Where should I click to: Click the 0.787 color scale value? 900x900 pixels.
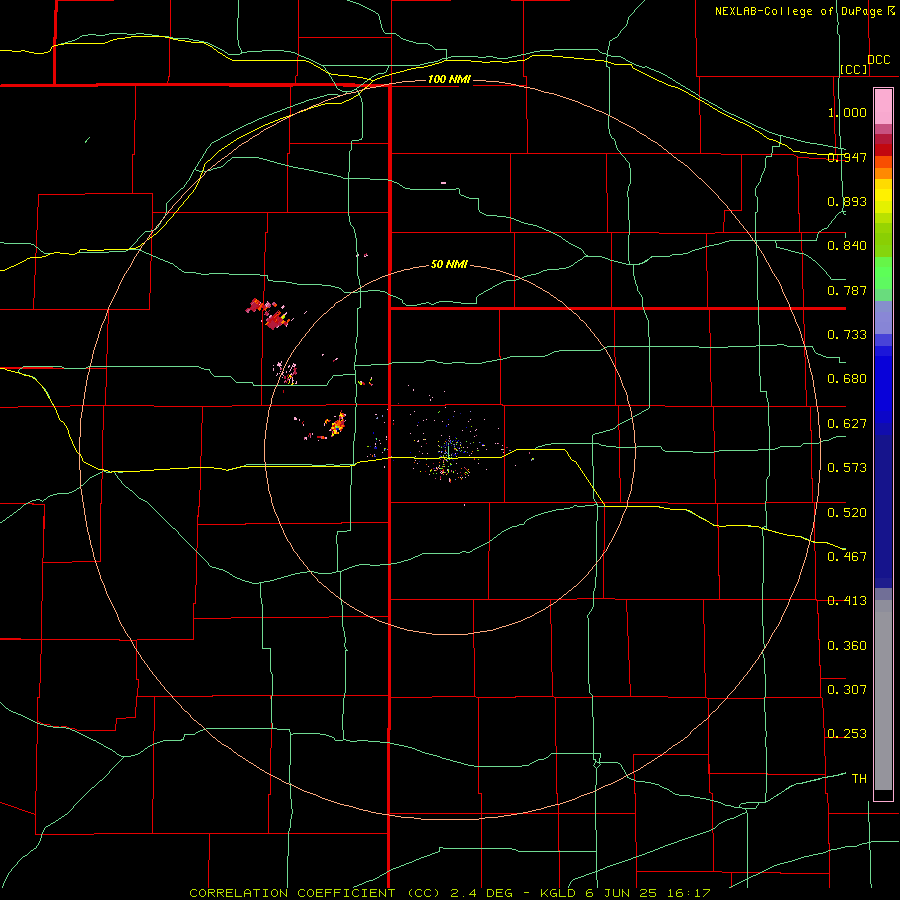coord(847,290)
